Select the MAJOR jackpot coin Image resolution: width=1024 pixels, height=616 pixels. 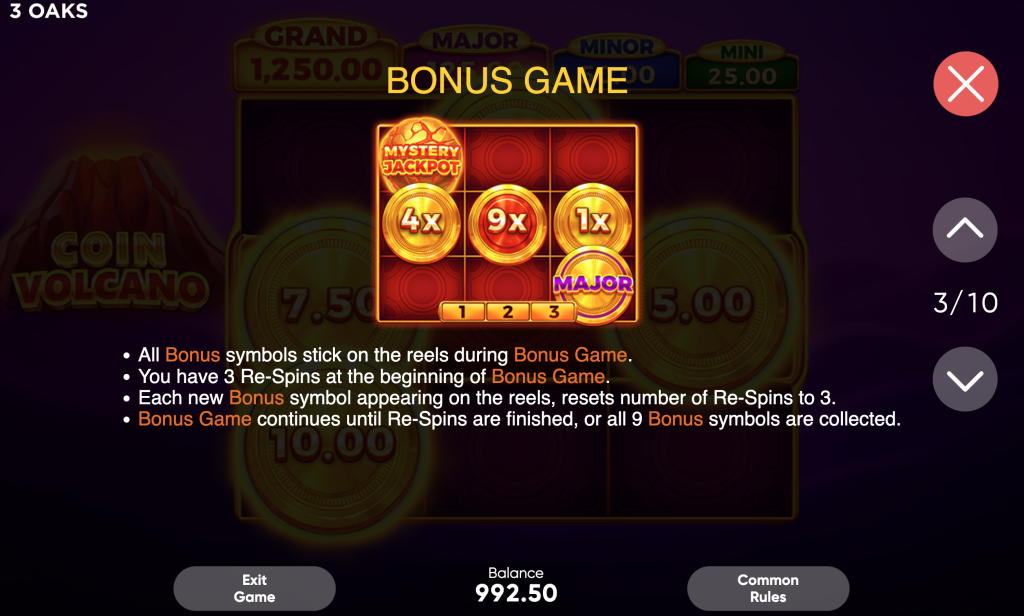593,285
